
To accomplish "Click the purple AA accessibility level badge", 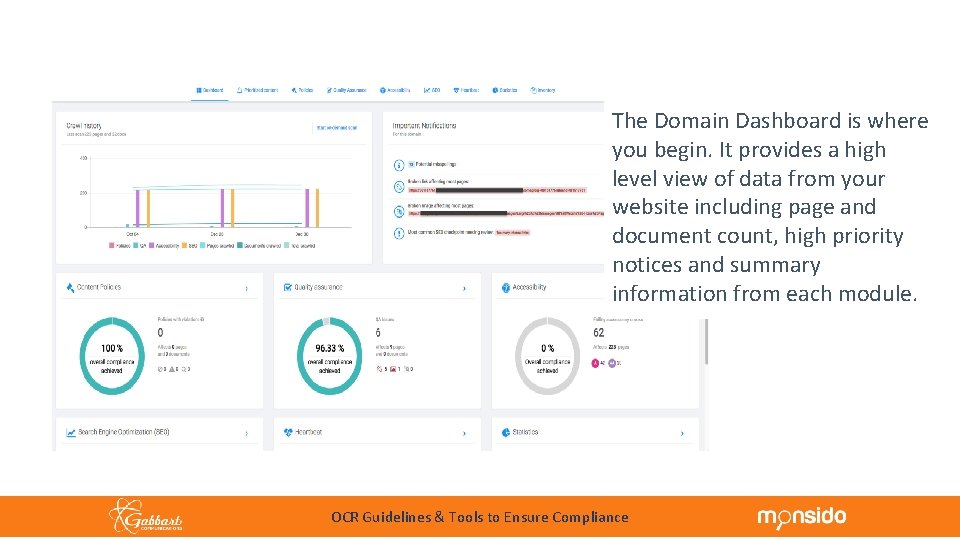I will (x=612, y=363).
